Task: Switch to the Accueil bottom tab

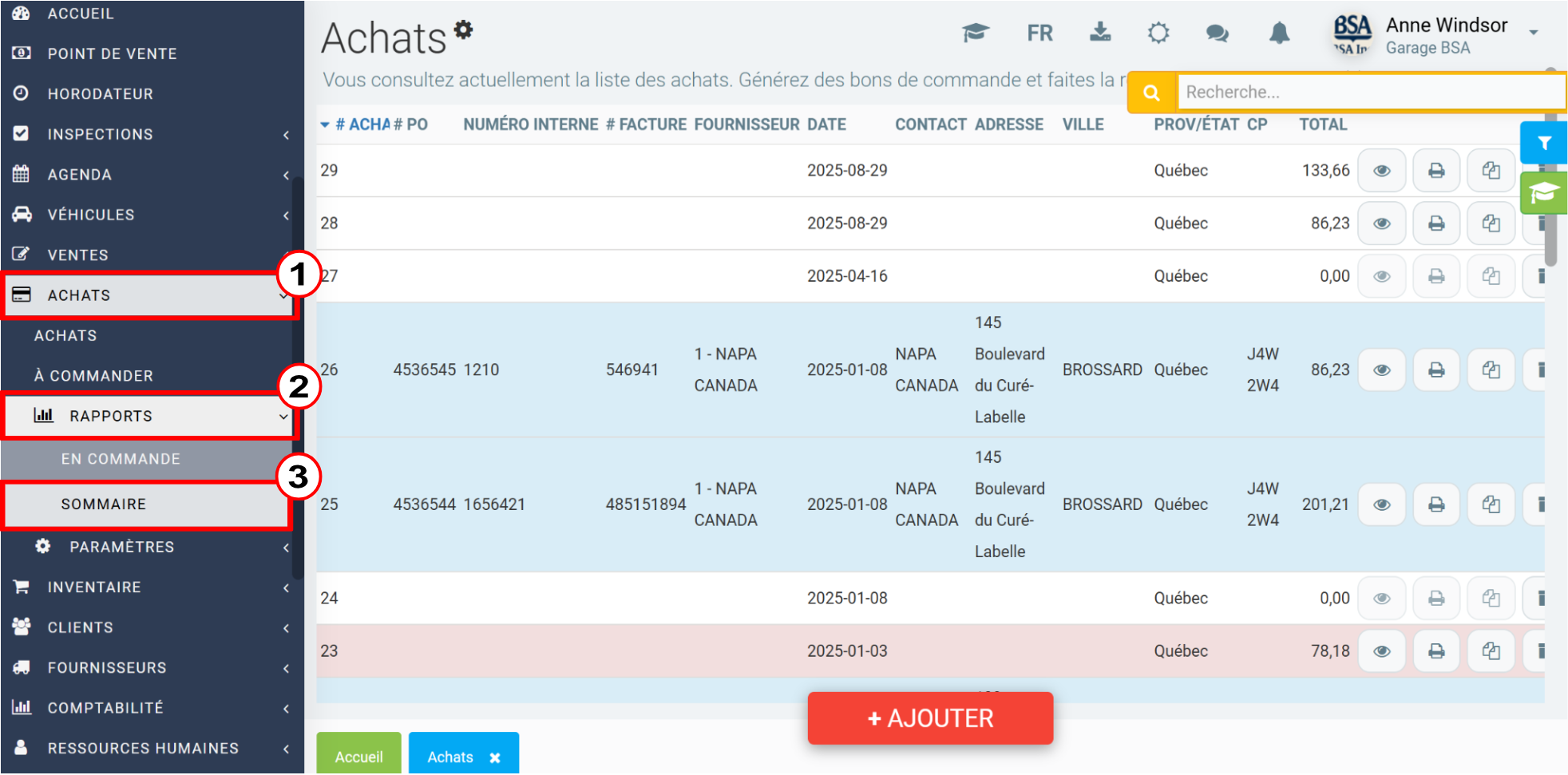Action: [358, 754]
